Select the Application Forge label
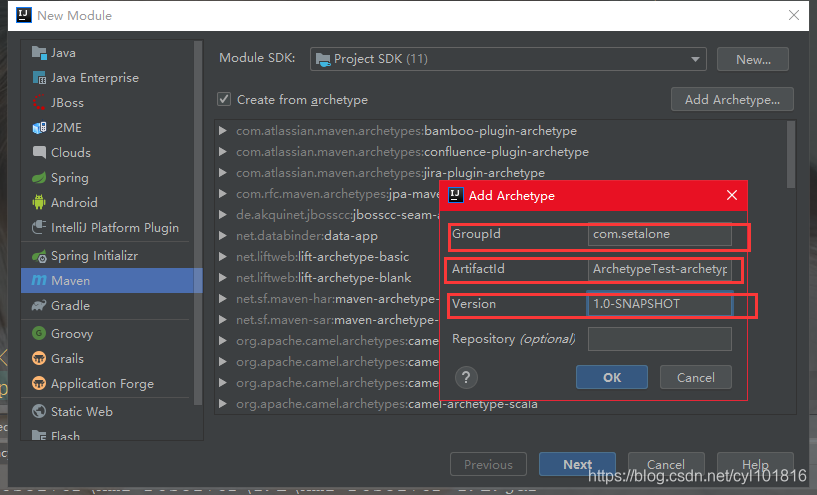Viewport: 817px width, 495px height. tap(102, 384)
